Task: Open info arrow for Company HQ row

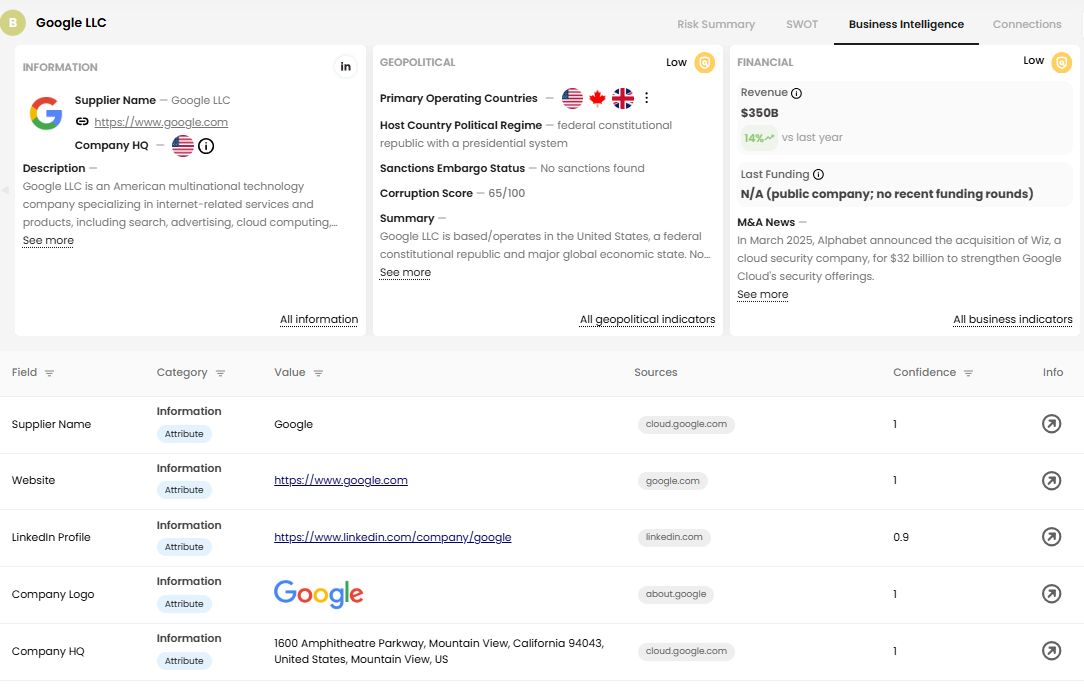Action: click(x=1051, y=651)
